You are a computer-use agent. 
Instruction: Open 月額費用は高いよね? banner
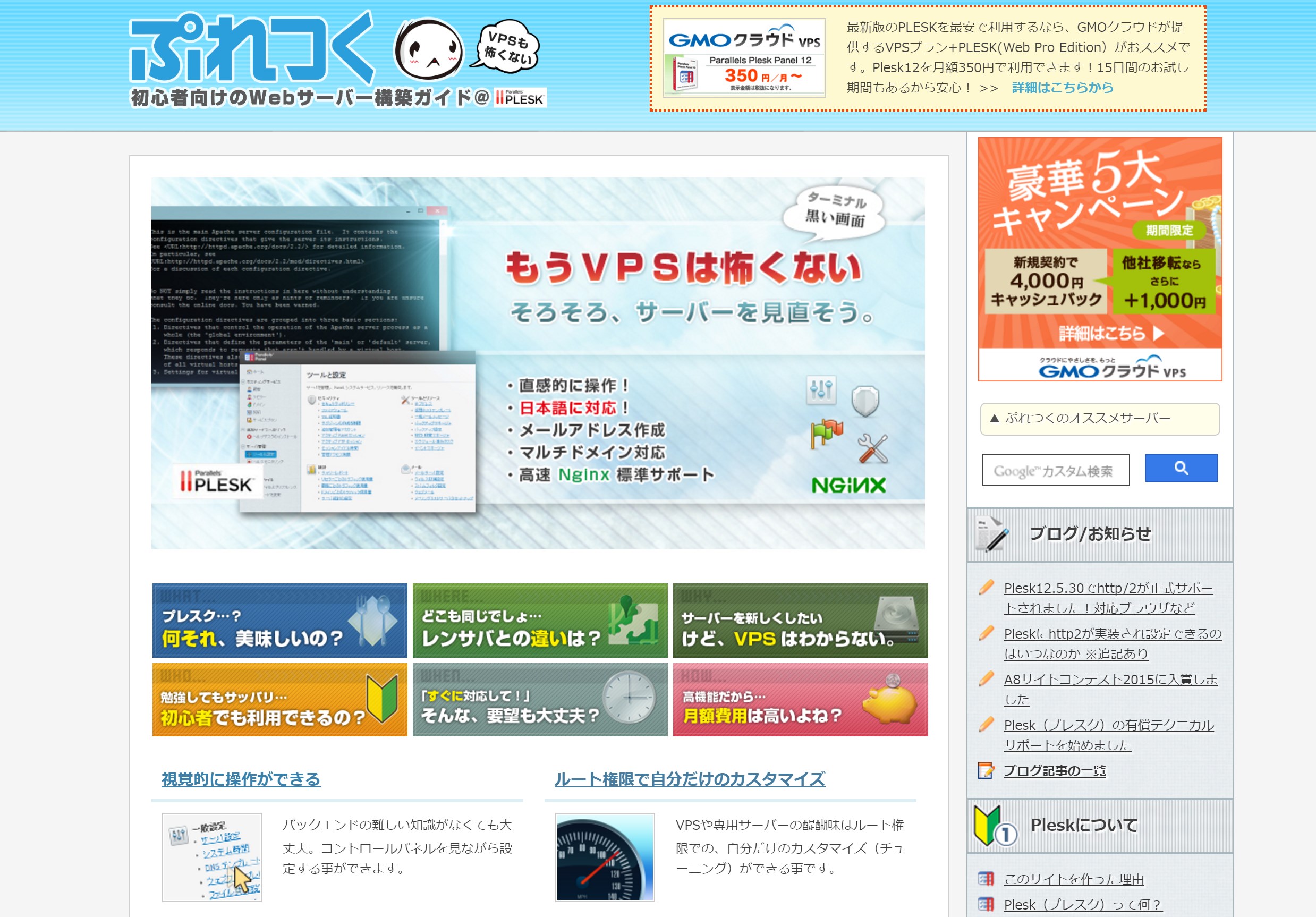point(800,700)
